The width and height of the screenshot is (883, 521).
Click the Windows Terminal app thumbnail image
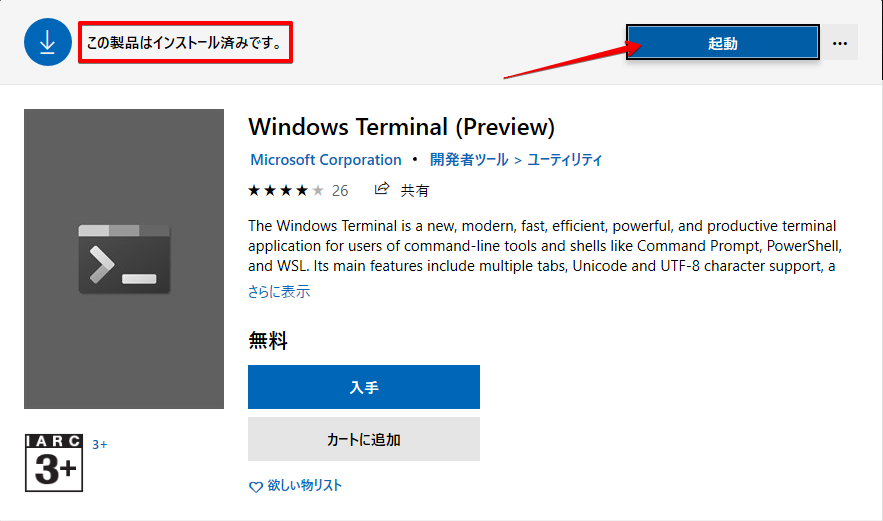pos(124,259)
